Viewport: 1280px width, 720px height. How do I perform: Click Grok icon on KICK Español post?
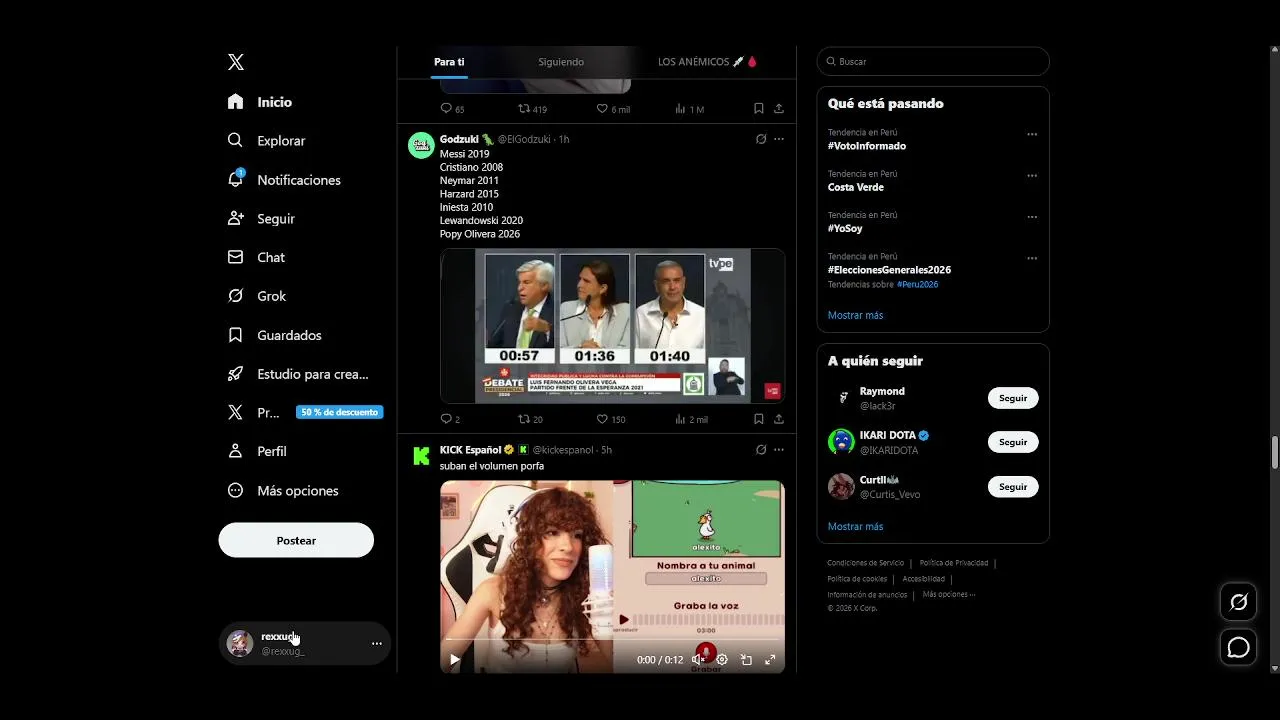[x=761, y=450]
